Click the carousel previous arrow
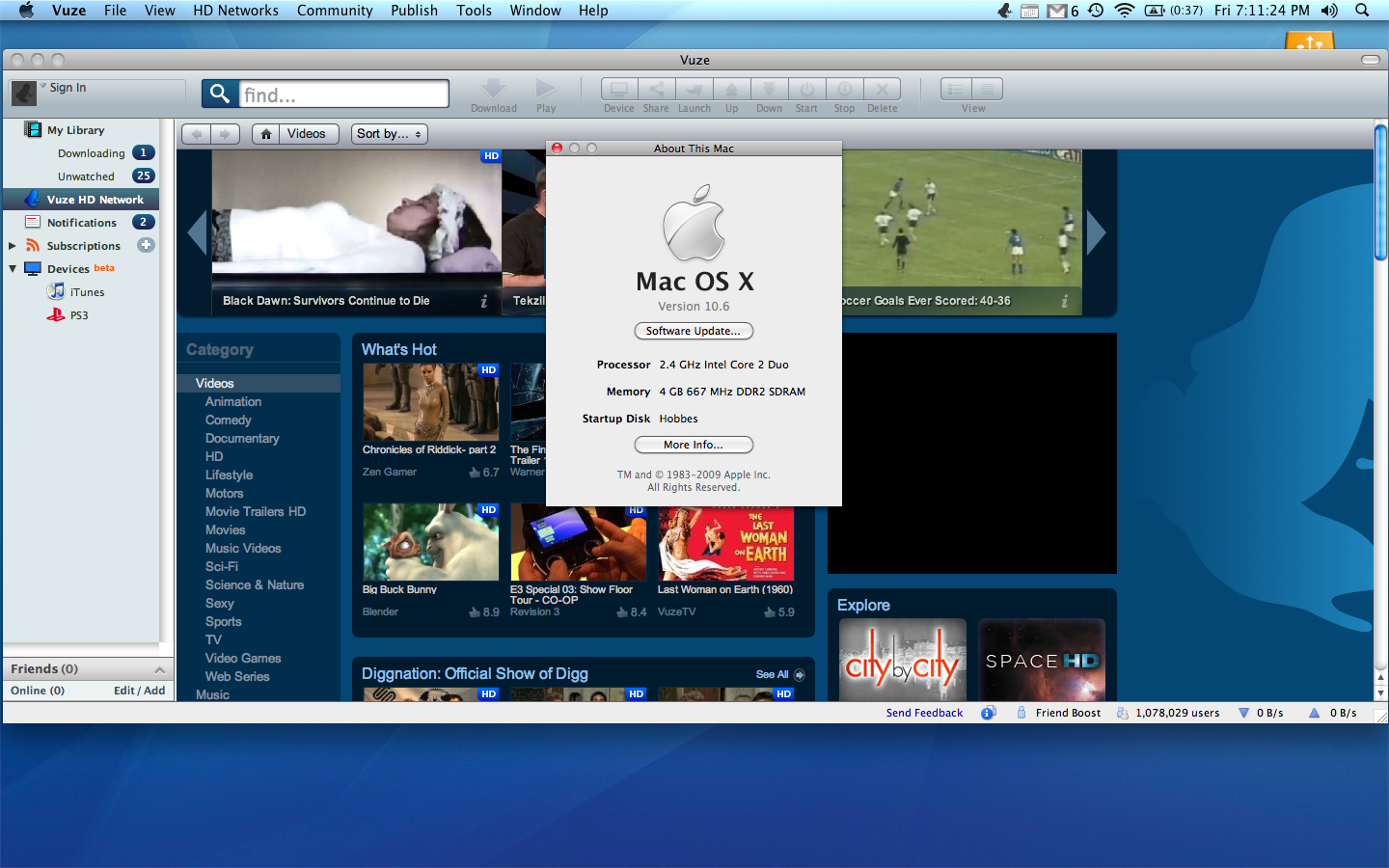Screen dimensions: 1389x868 [x=197, y=232]
